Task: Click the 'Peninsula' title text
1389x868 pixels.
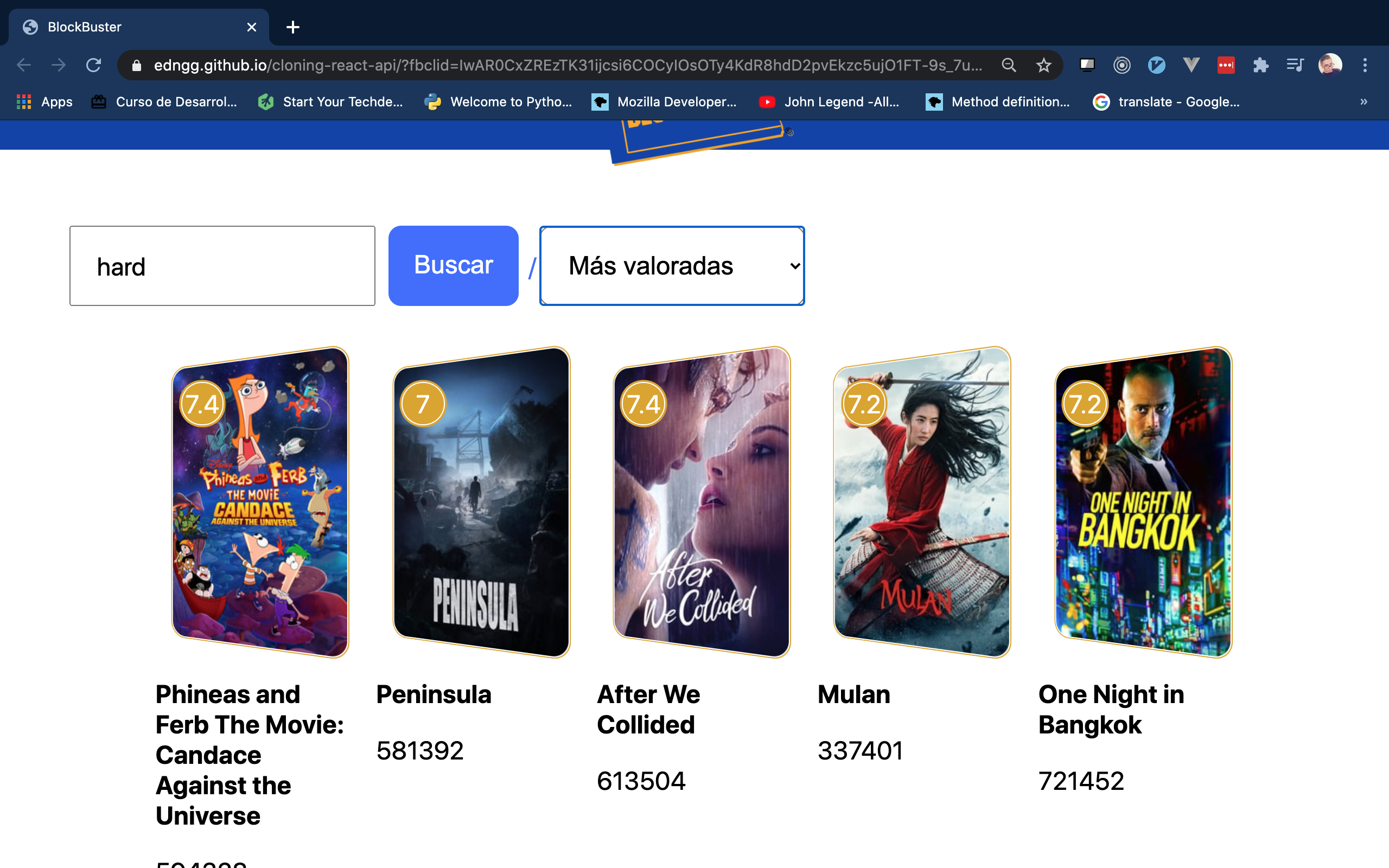Action: click(434, 694)
